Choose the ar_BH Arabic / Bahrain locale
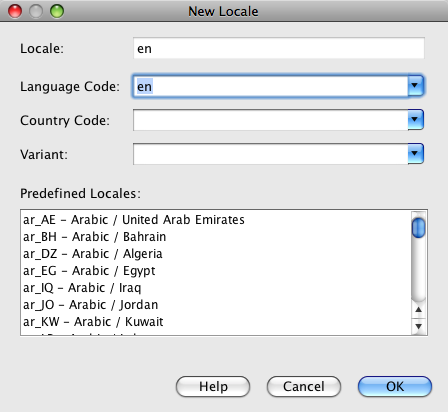Screen dimensions: 448x412 (217, 237)
